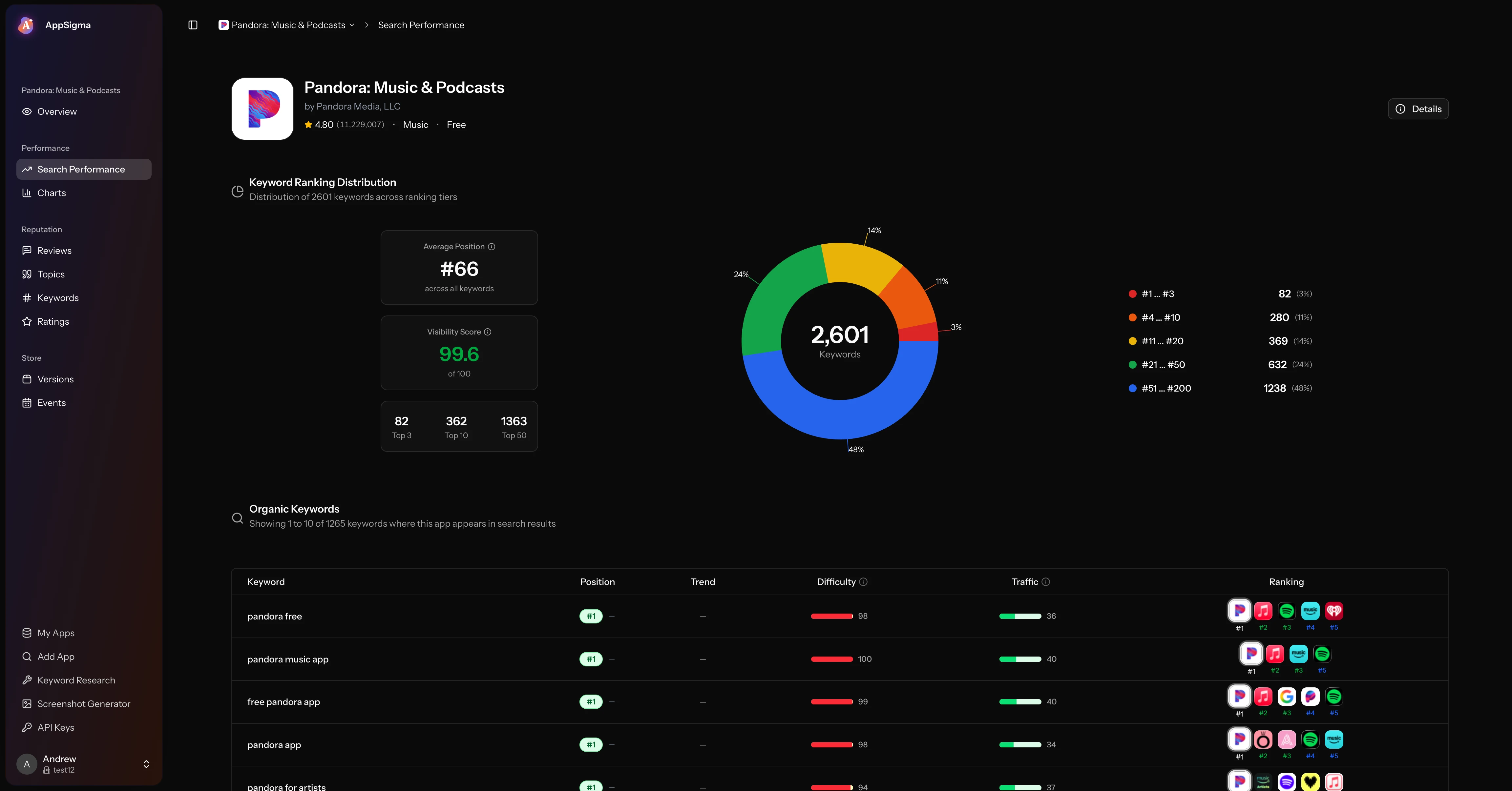Open the Details button

(x=1418, y=109)
